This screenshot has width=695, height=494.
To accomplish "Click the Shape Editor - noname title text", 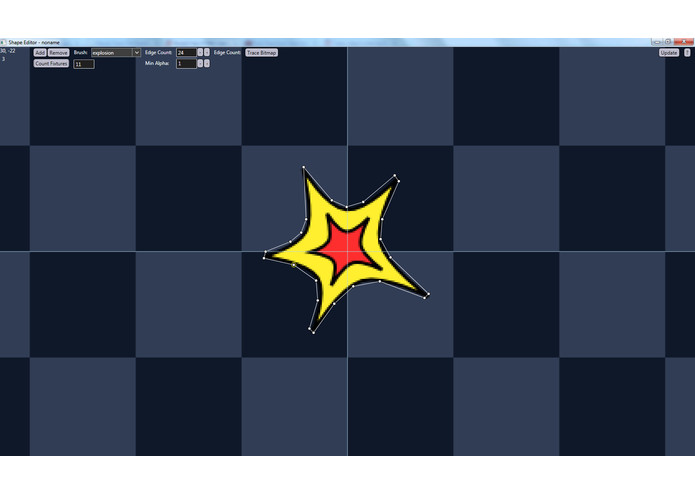I will tap(34, 43).
